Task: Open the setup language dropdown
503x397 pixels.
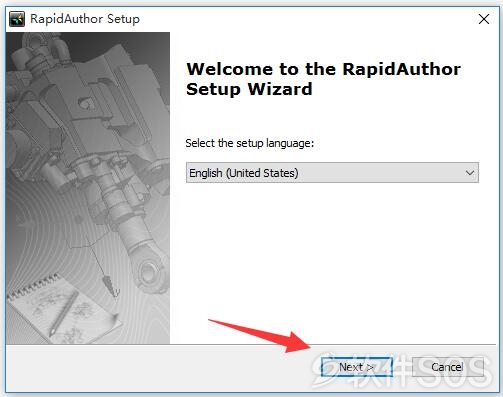Action: (x=332, y=173)
